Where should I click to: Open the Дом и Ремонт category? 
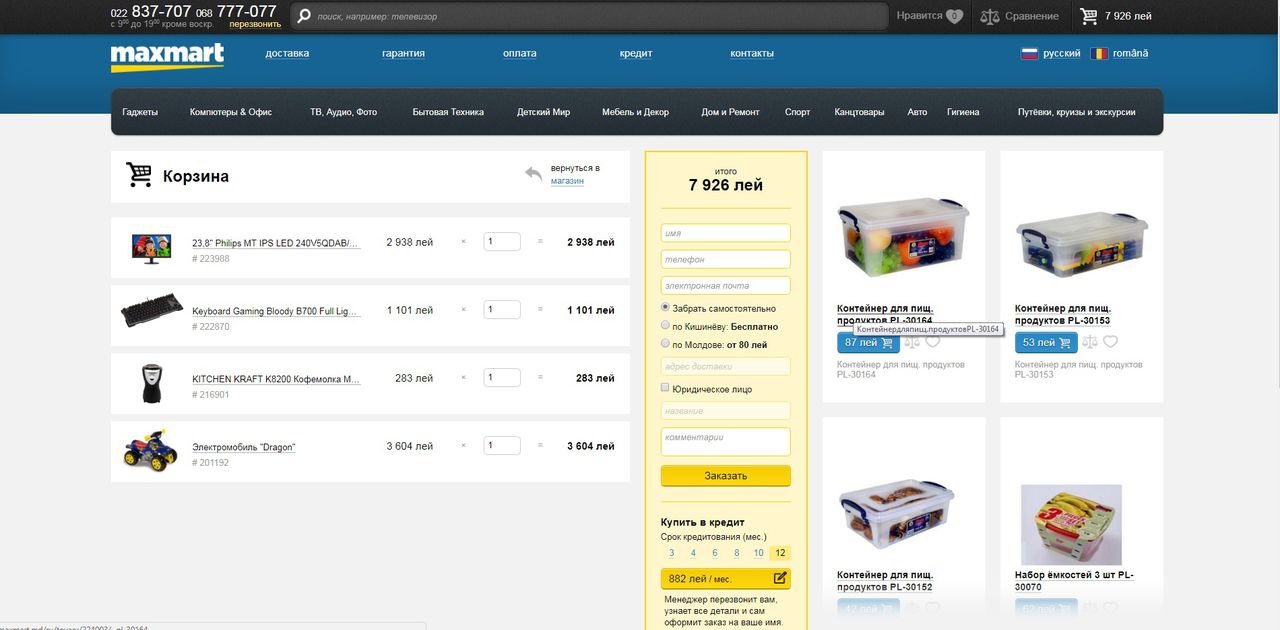730,112
